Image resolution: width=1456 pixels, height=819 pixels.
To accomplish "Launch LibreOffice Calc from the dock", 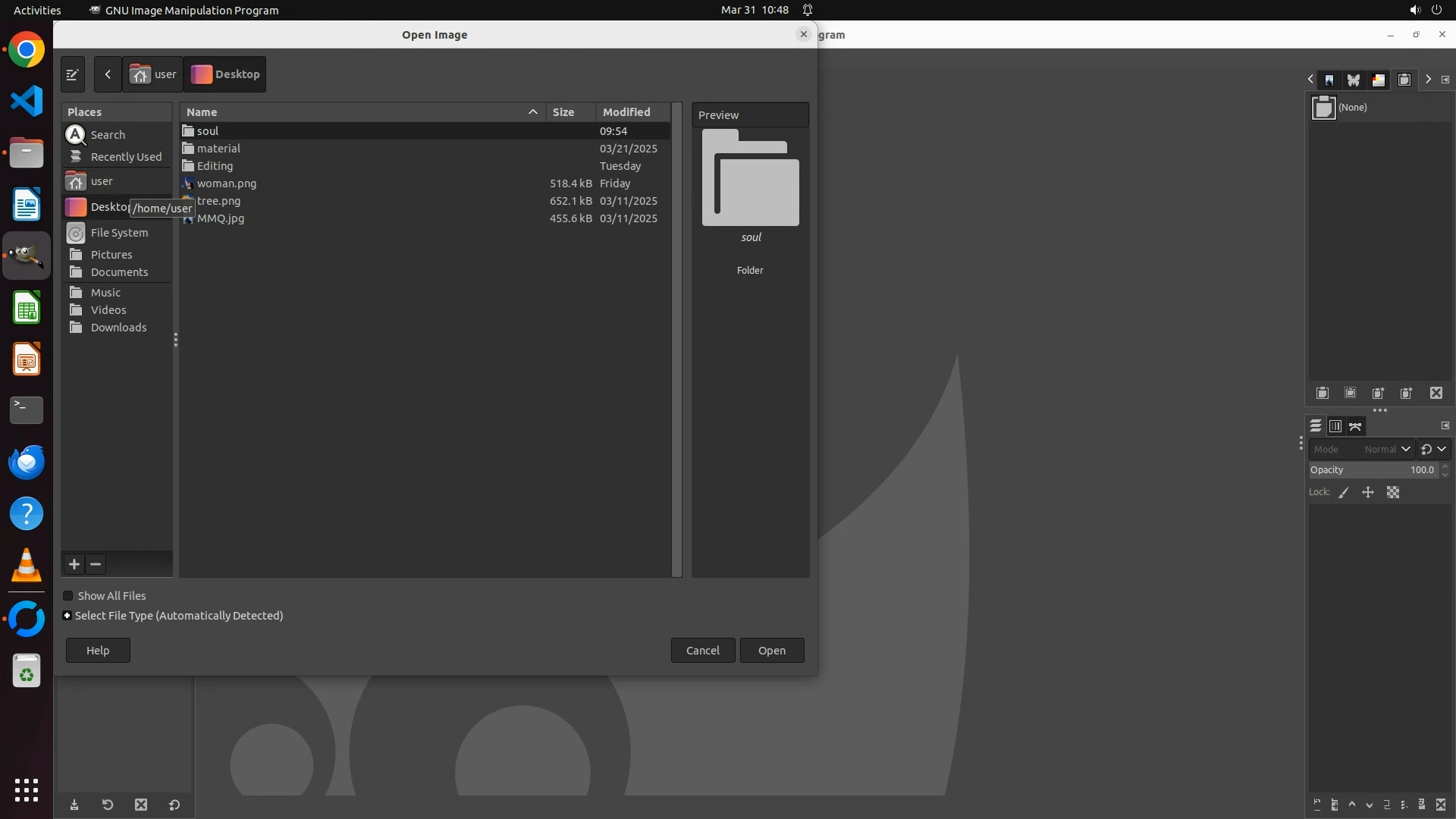I will point(27,309).
